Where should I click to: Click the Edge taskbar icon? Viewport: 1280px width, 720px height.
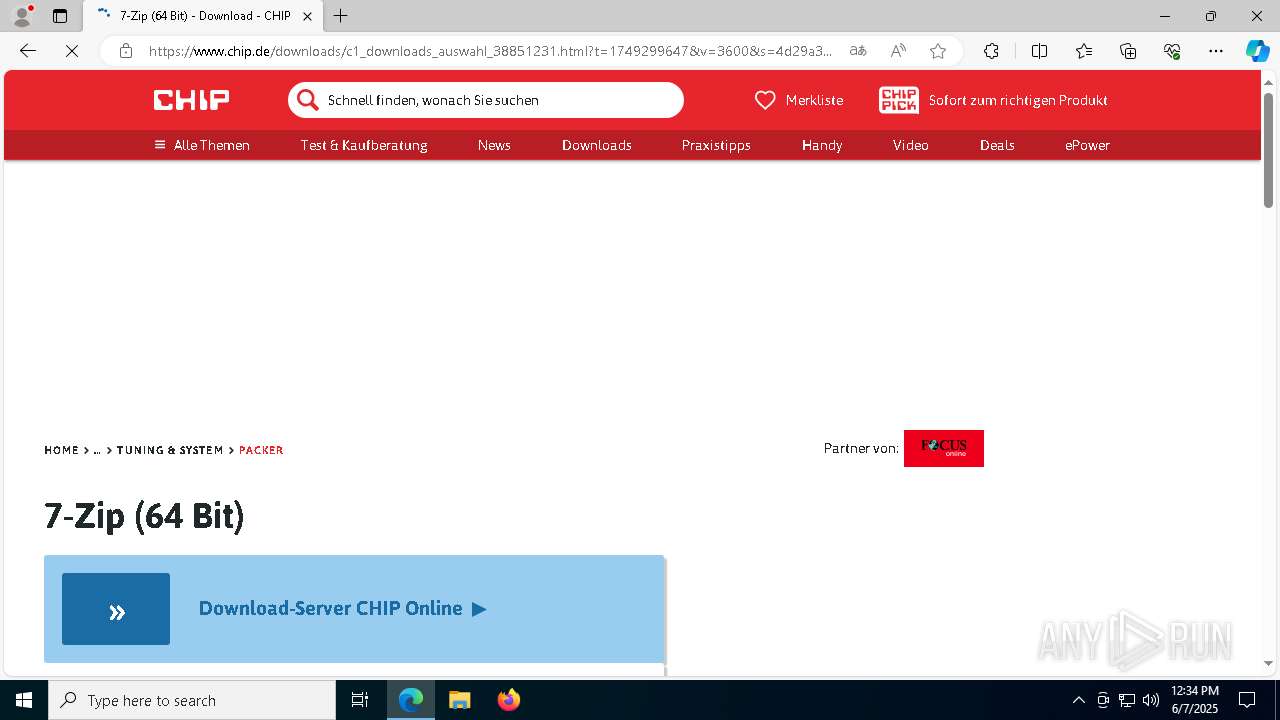[411, 700]
